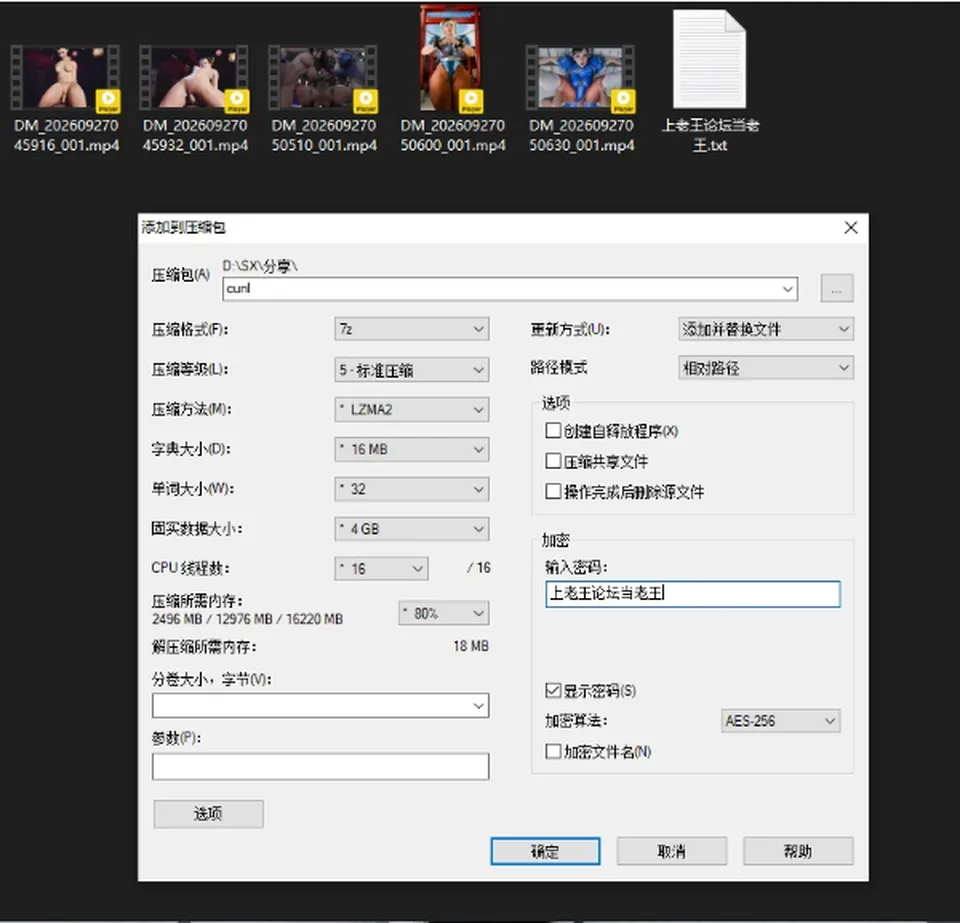Select the DM_20260927045932_001.mp4 video file

click(195, 98)
